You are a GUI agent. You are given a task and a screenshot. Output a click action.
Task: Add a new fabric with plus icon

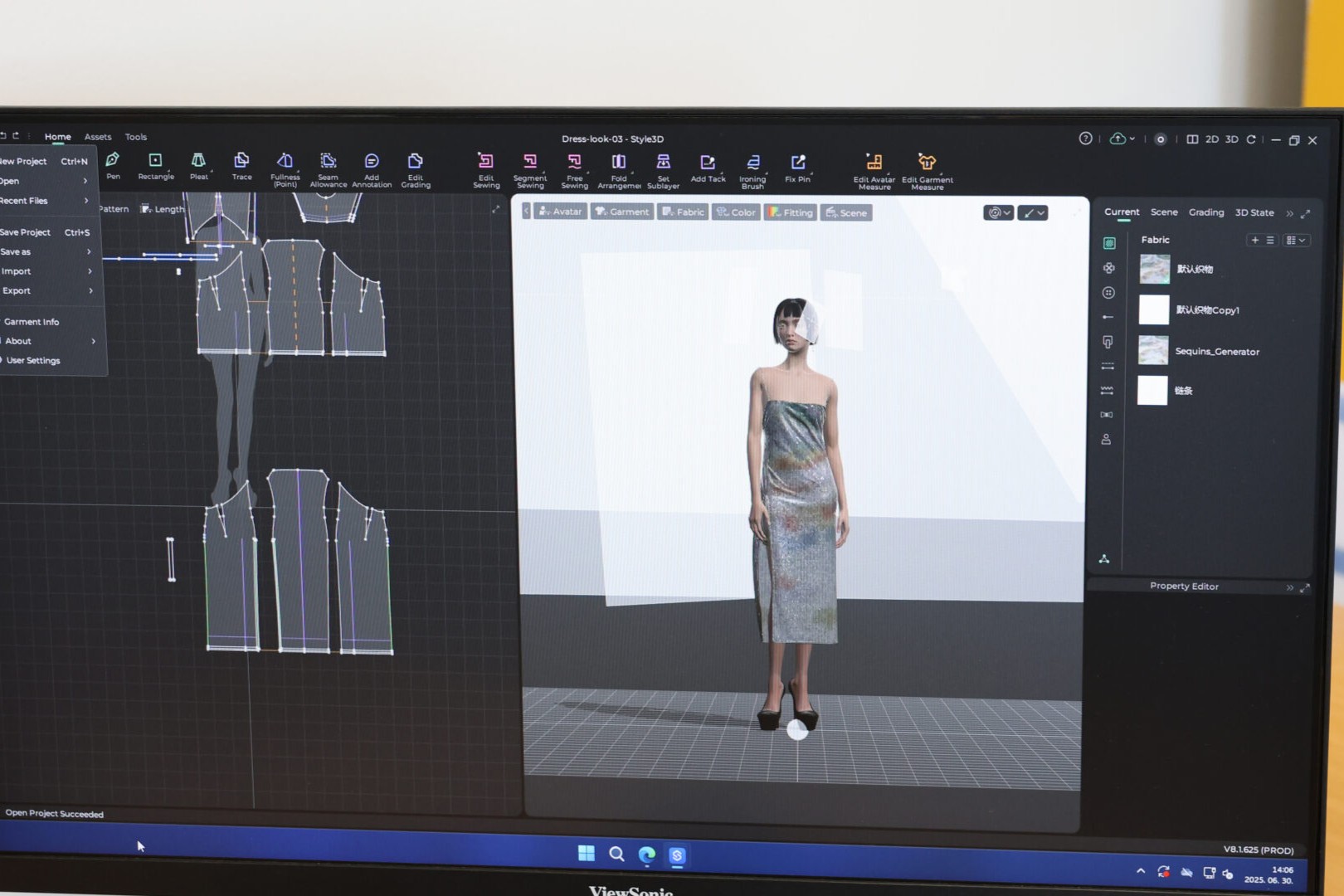[x=1255, y=240]
